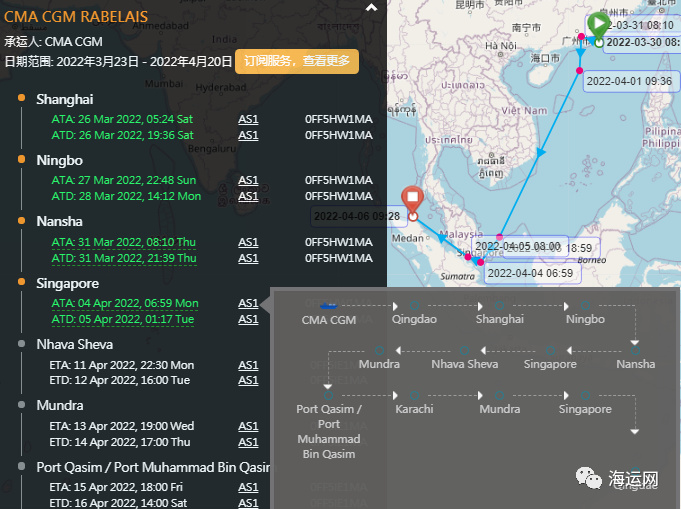Select the red stop marker near Medan
This screenshot has height=509, width=681.
(413, 201)
